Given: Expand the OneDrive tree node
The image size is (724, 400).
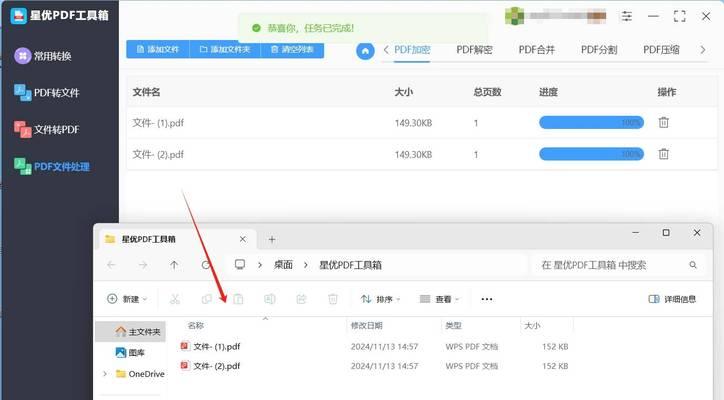Looking at the screenshot, I should coord(105,374).
